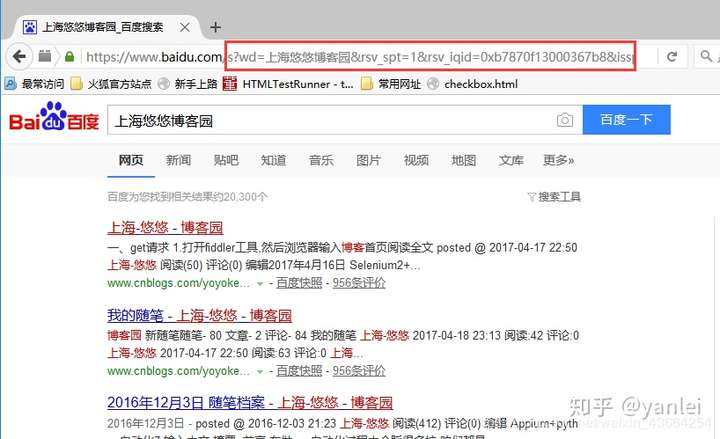The image size is (720, 439).
Task: Select the 网页 tab
Action: pyautogui.click(x=131, y=160)
